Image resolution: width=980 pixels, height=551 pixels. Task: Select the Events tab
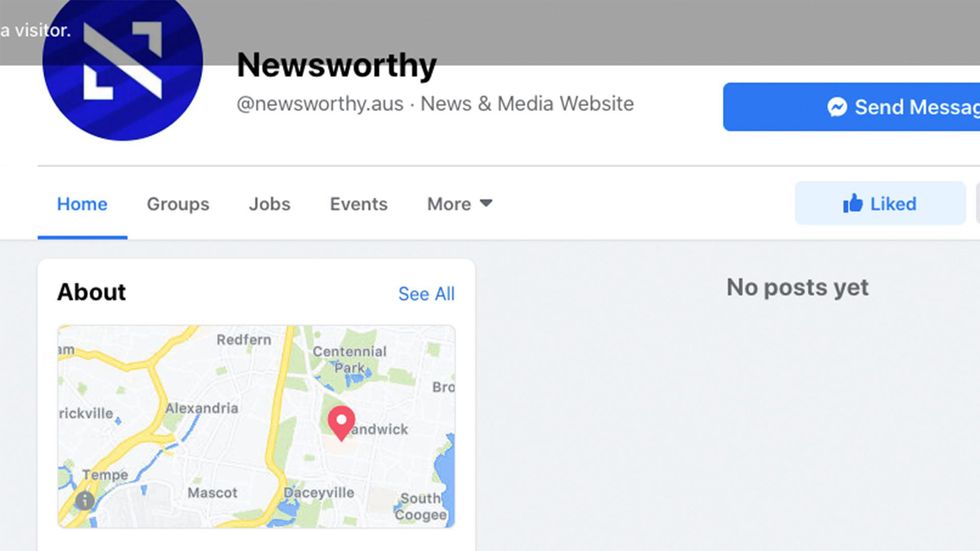(x=359, y=204)
